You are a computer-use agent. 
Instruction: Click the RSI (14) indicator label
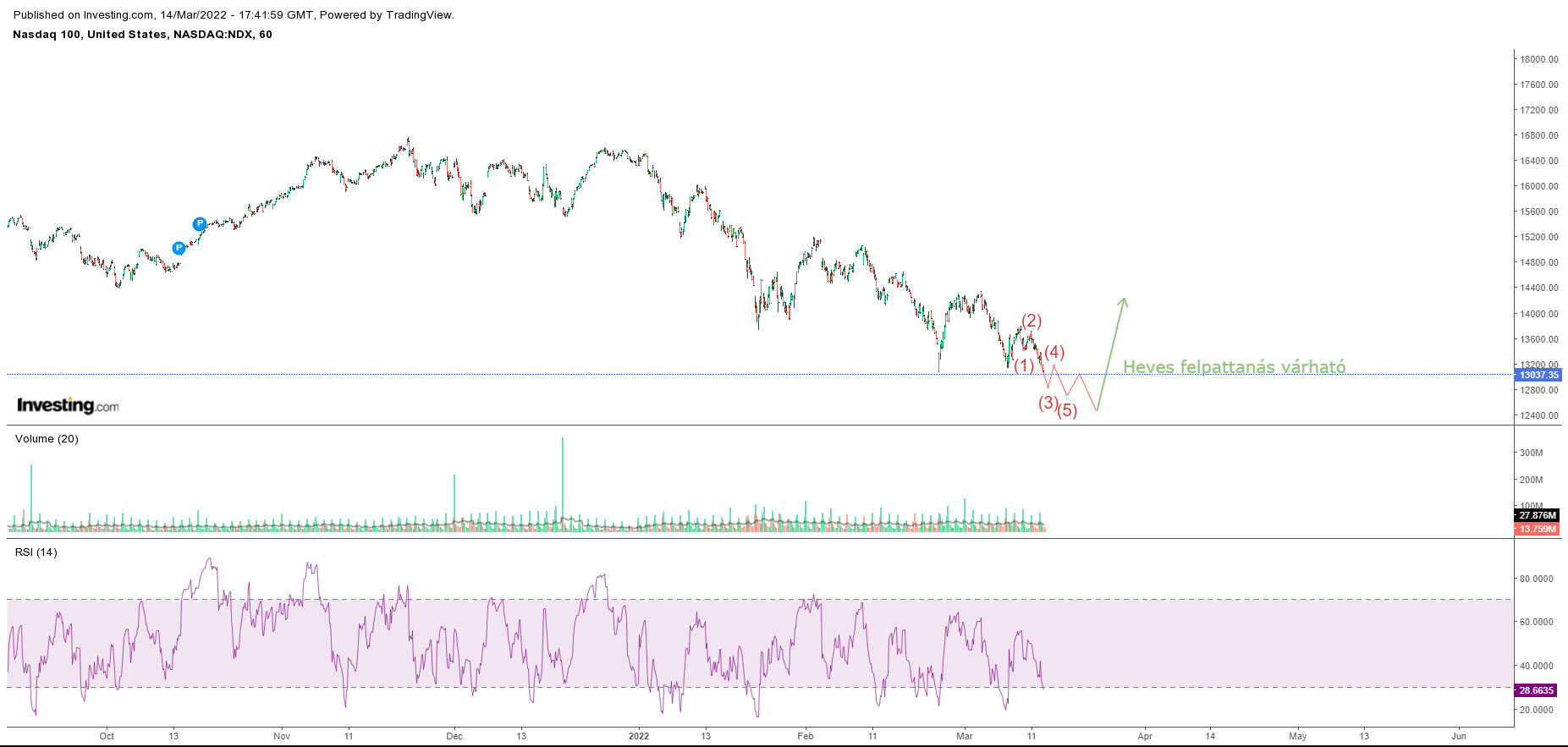[36, 552]
